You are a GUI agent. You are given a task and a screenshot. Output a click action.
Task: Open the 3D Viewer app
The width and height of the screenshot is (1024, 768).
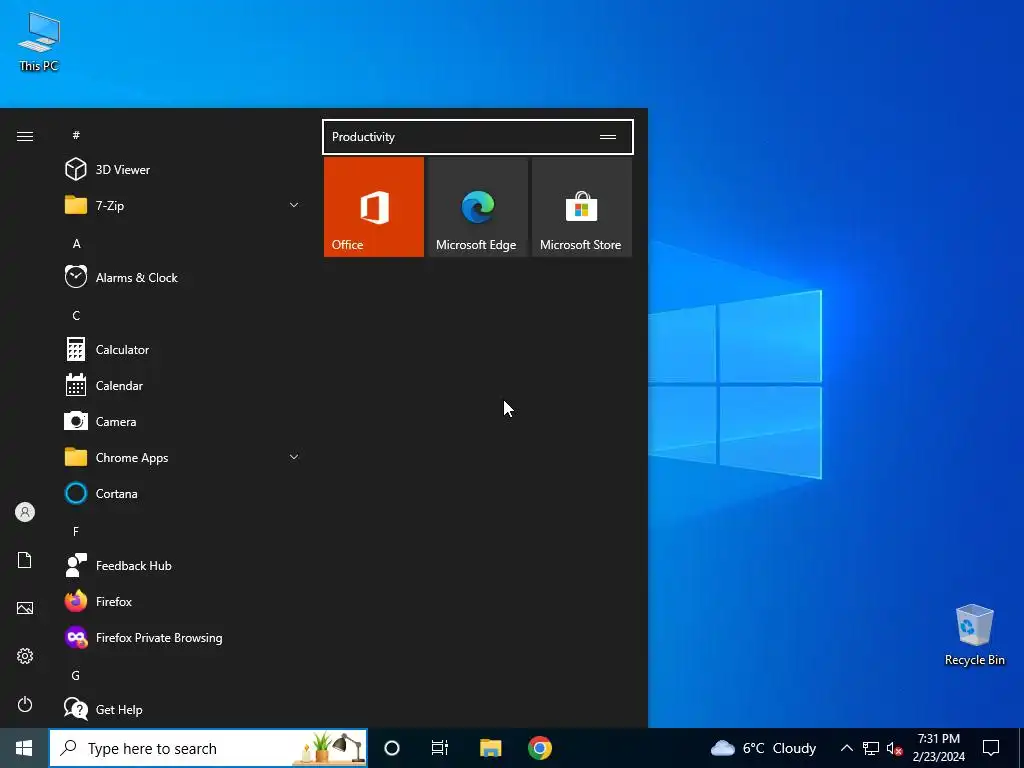pos(183,170)
